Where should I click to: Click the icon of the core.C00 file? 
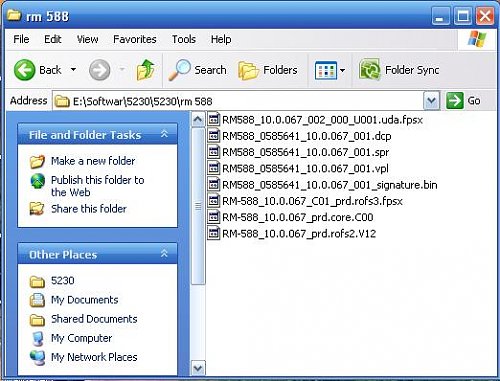coord(214,217)
